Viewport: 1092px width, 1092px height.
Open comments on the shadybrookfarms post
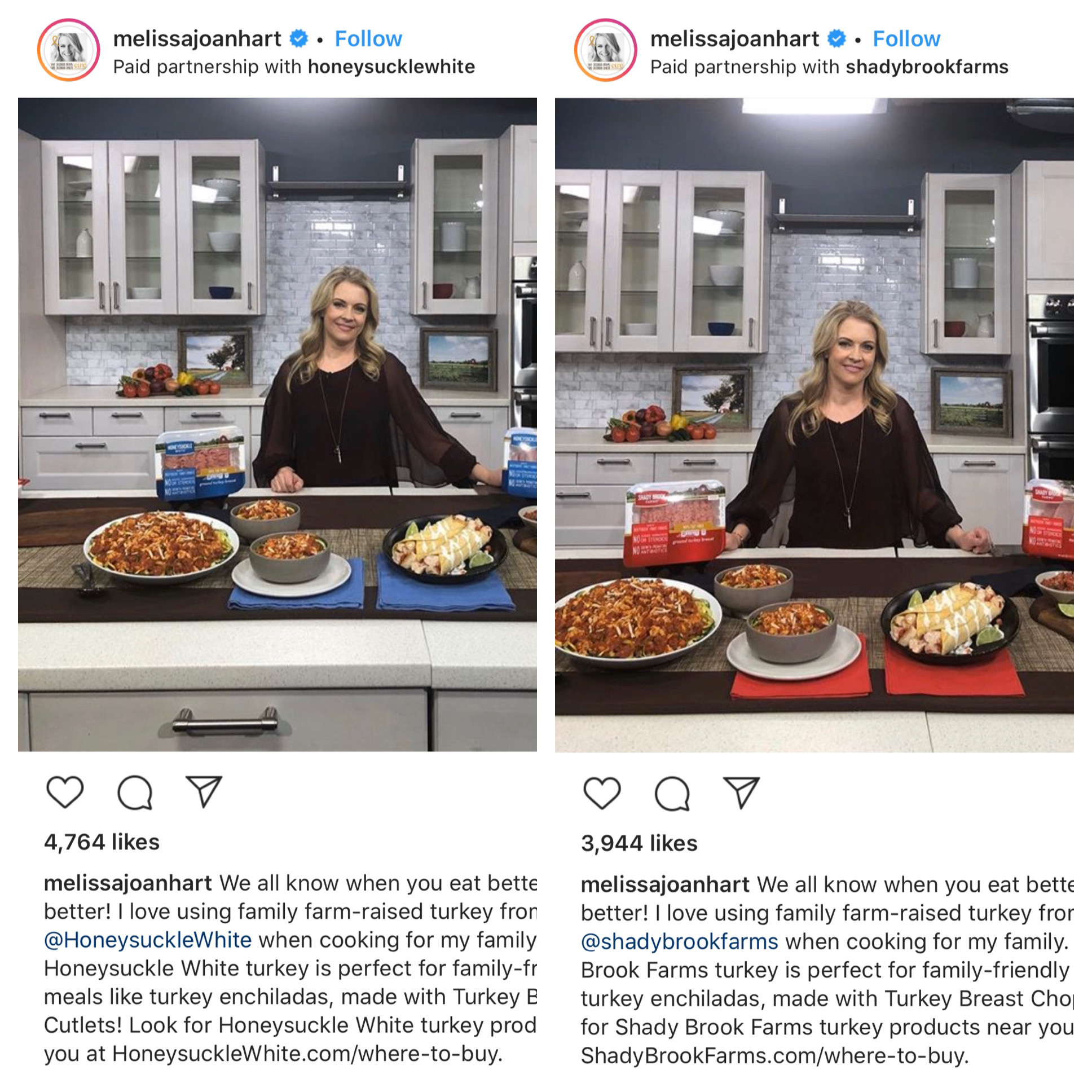click(x=672, y=794)
